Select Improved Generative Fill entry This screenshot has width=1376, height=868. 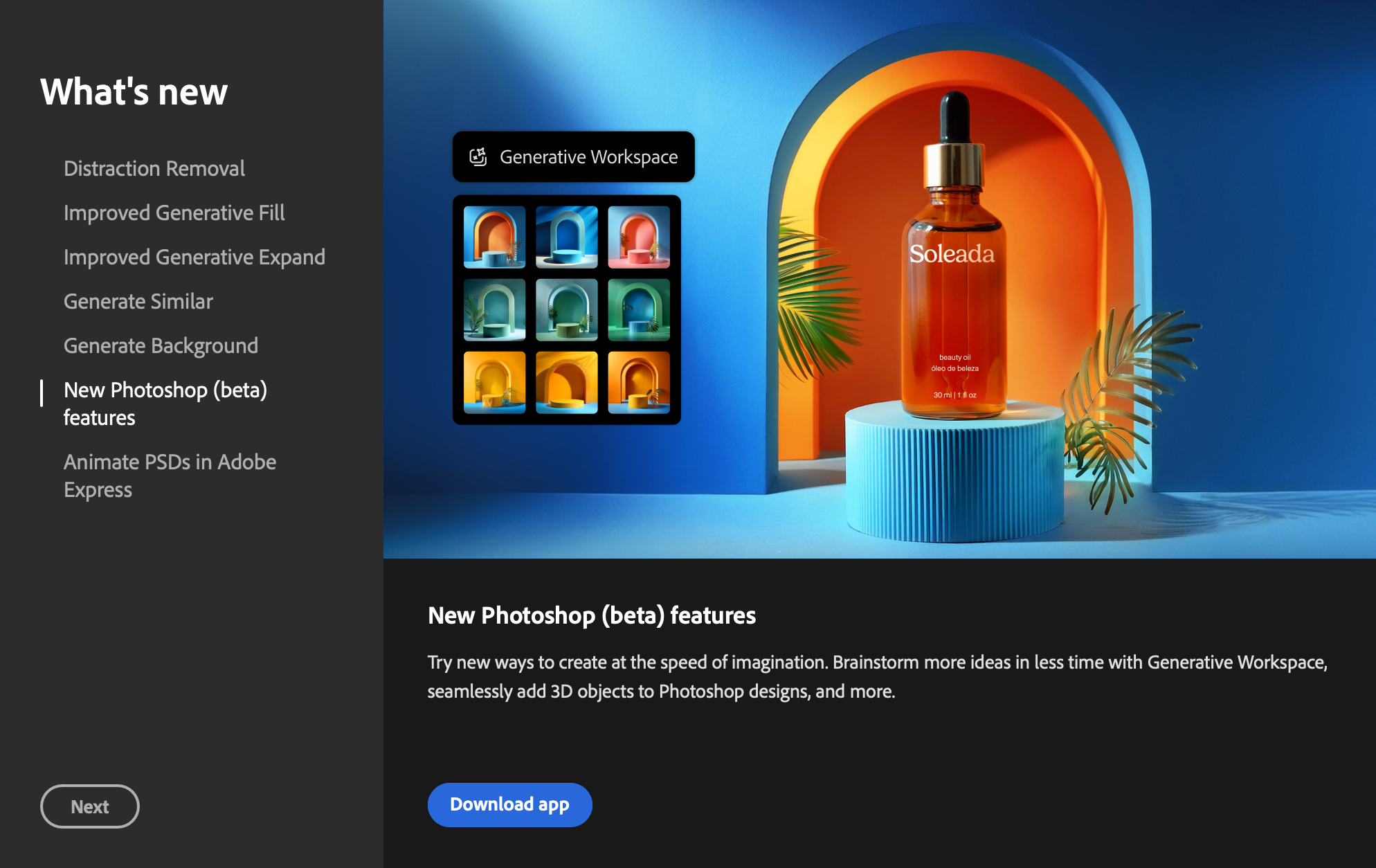point(174,213)
